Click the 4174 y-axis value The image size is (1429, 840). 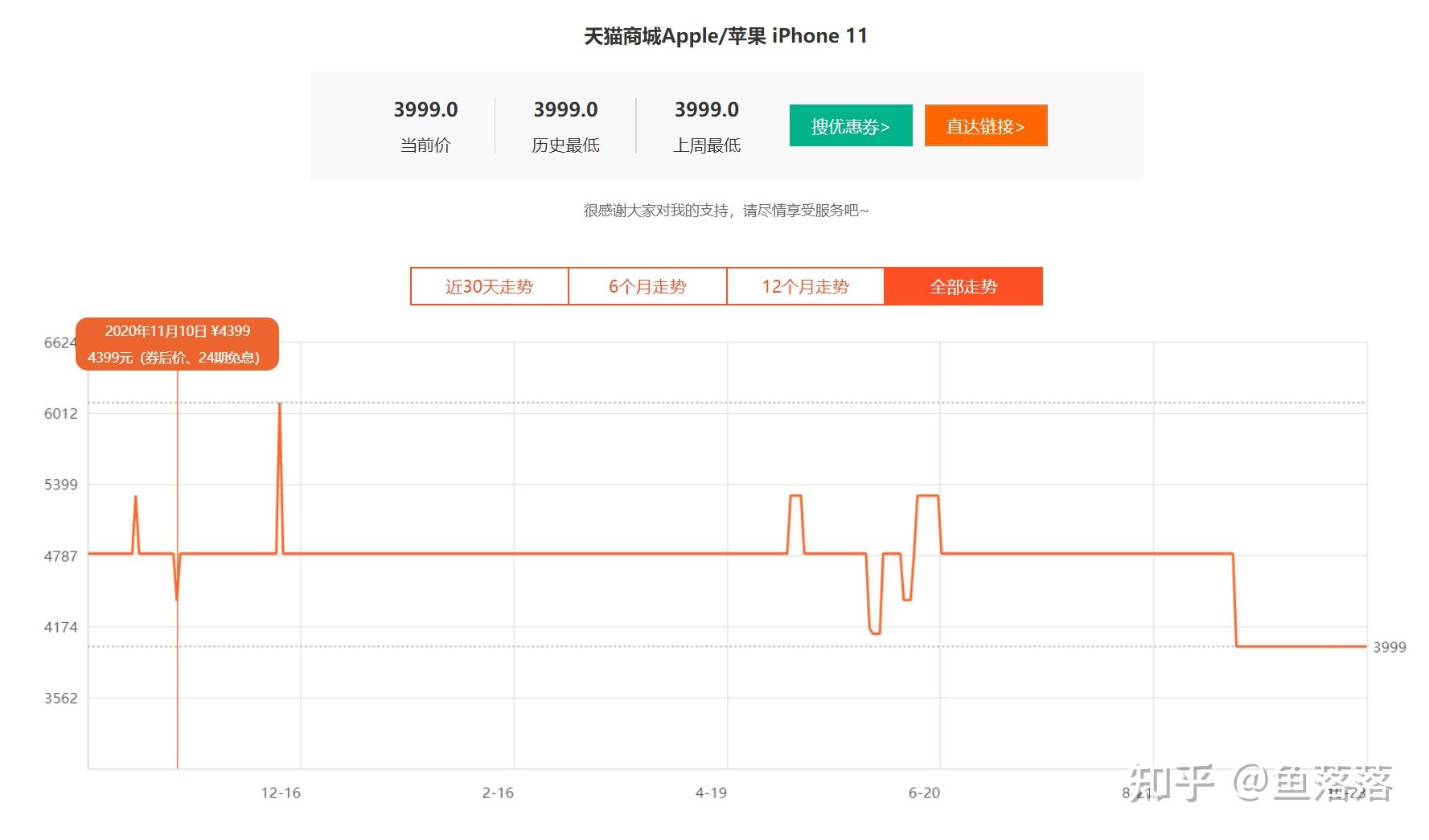point(61,627)
